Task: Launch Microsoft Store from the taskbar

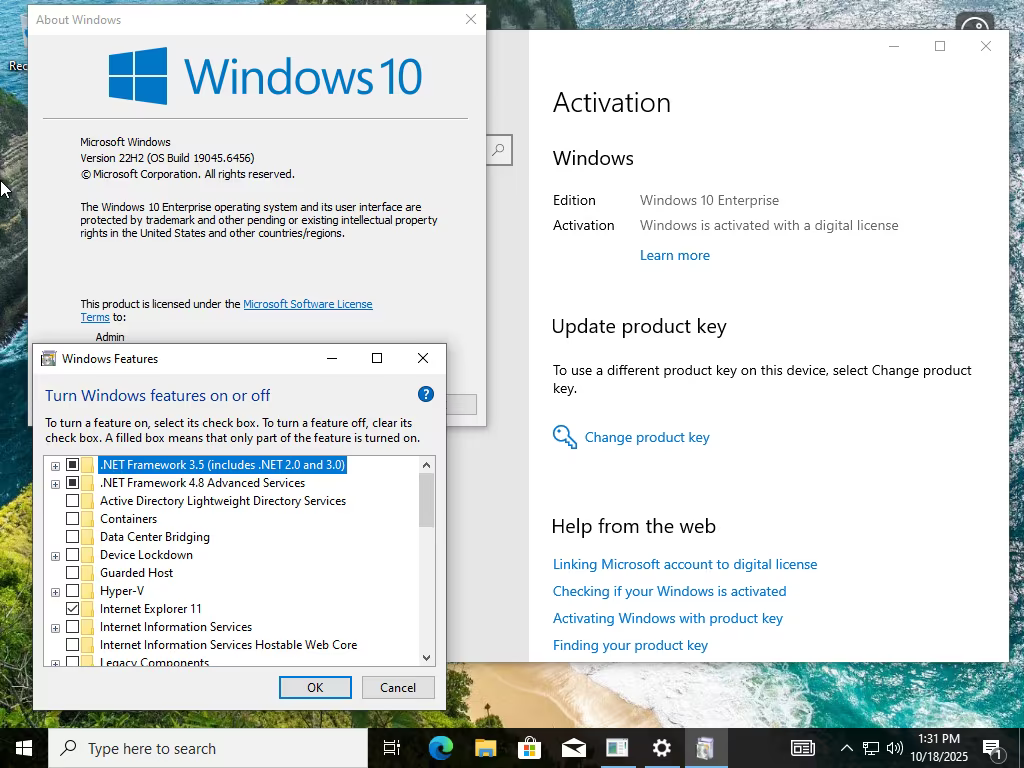Action: [530, 748]
